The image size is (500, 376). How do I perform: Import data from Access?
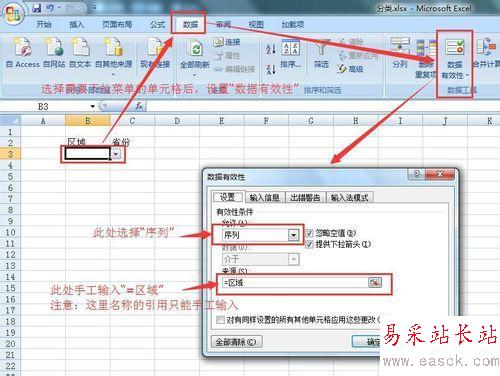click(x=23, y=52)
